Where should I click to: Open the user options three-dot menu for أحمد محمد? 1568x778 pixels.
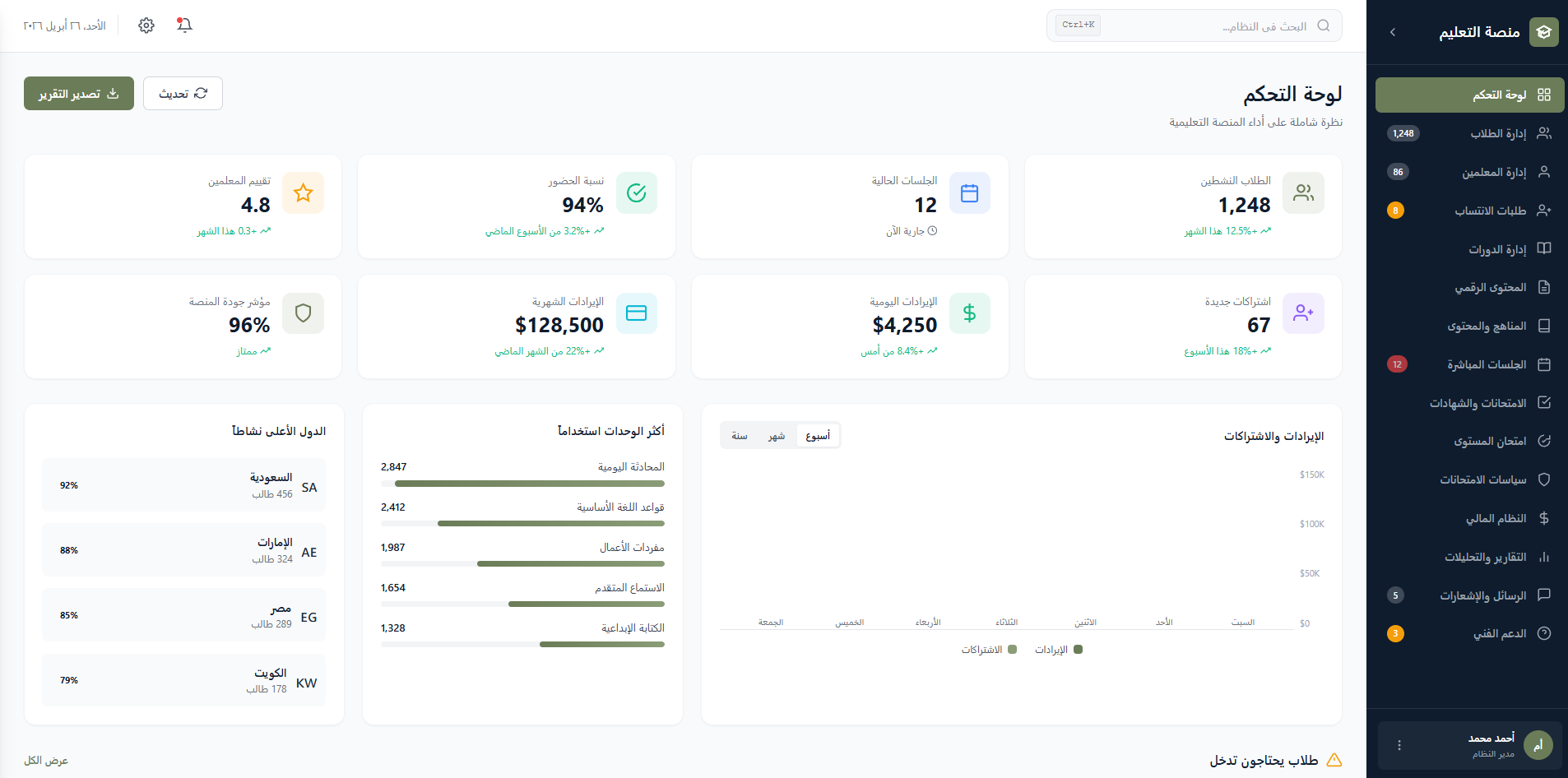pyautogui.click(x=1399, y=745)
